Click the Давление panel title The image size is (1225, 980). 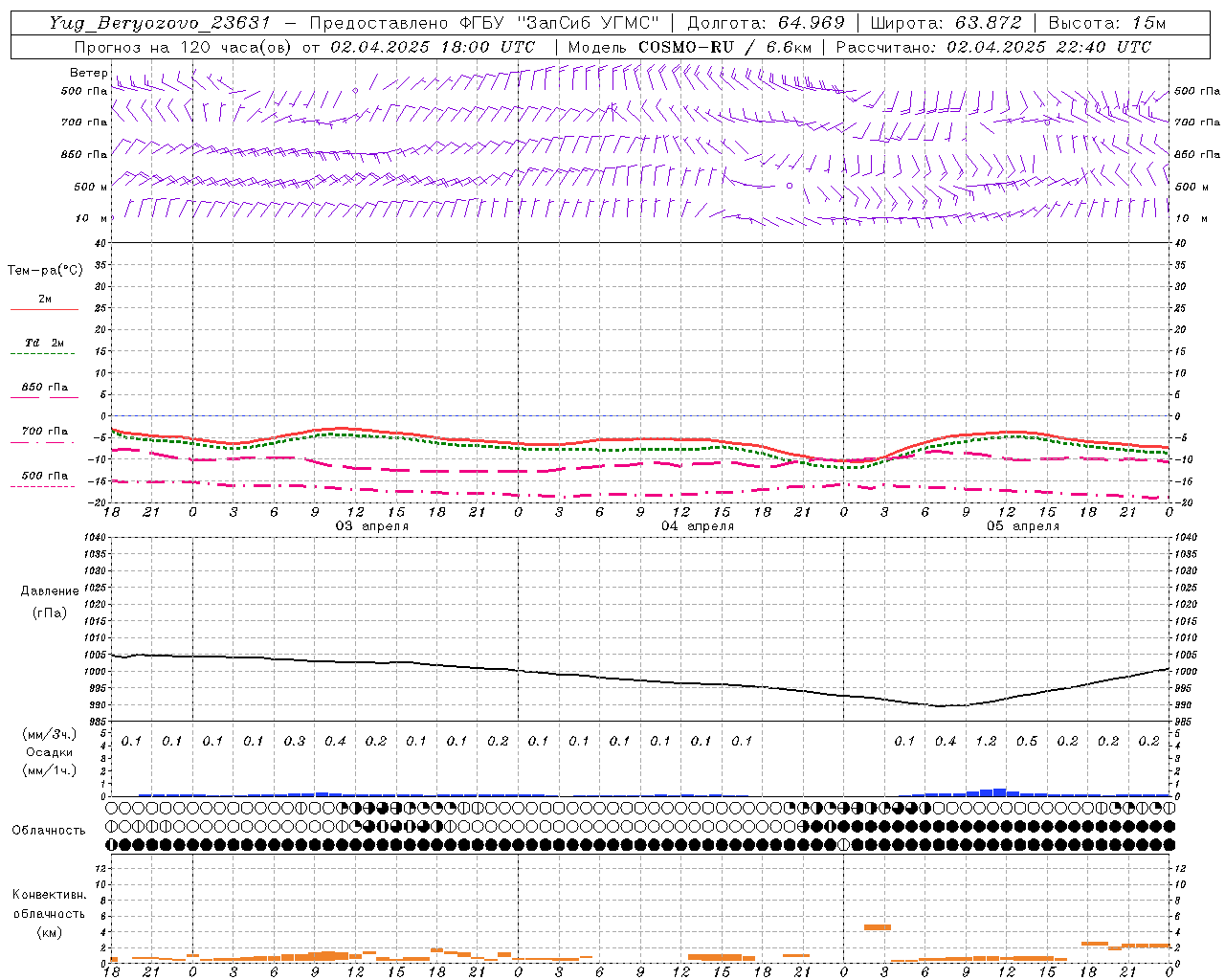(49, 590)
